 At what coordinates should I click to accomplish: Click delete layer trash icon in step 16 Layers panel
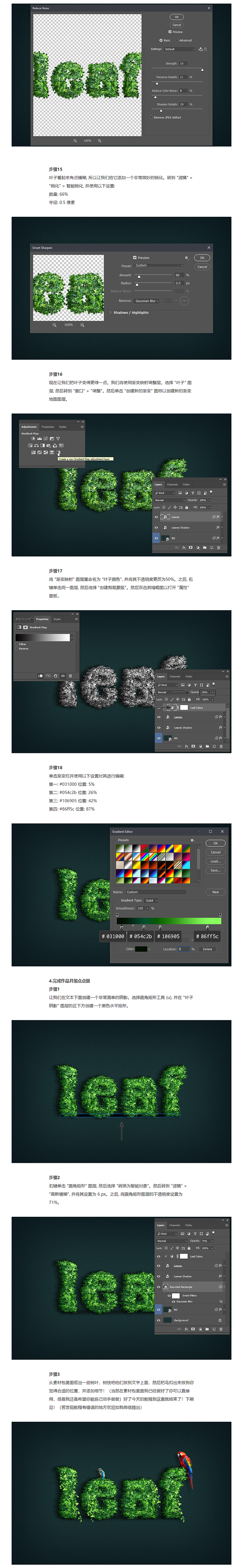tap(219, 548)
